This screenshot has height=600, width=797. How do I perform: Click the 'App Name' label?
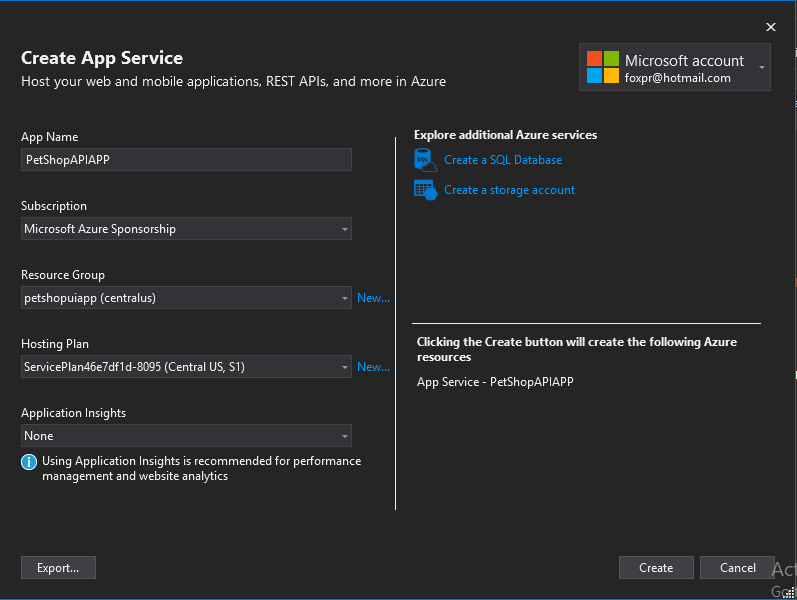(x=49, y=137)
